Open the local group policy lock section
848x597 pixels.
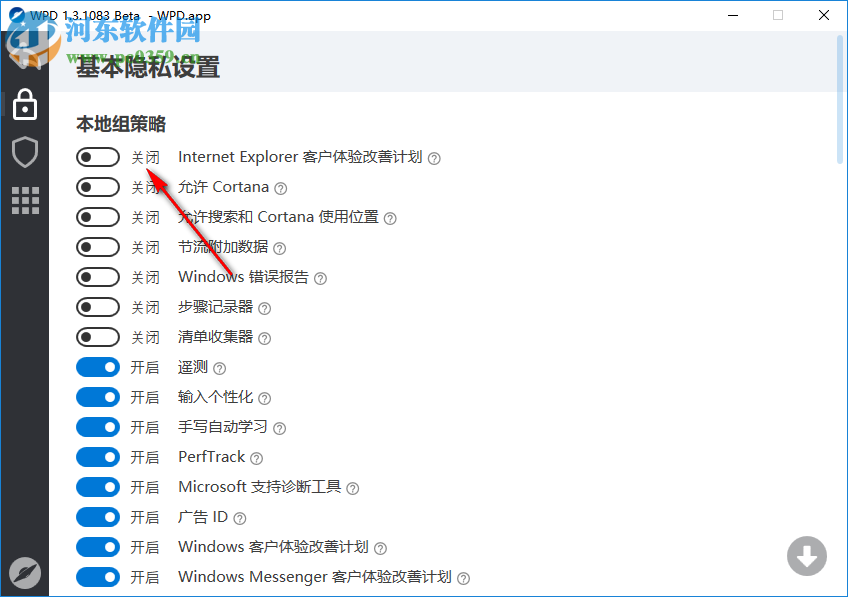coord(24,104)
